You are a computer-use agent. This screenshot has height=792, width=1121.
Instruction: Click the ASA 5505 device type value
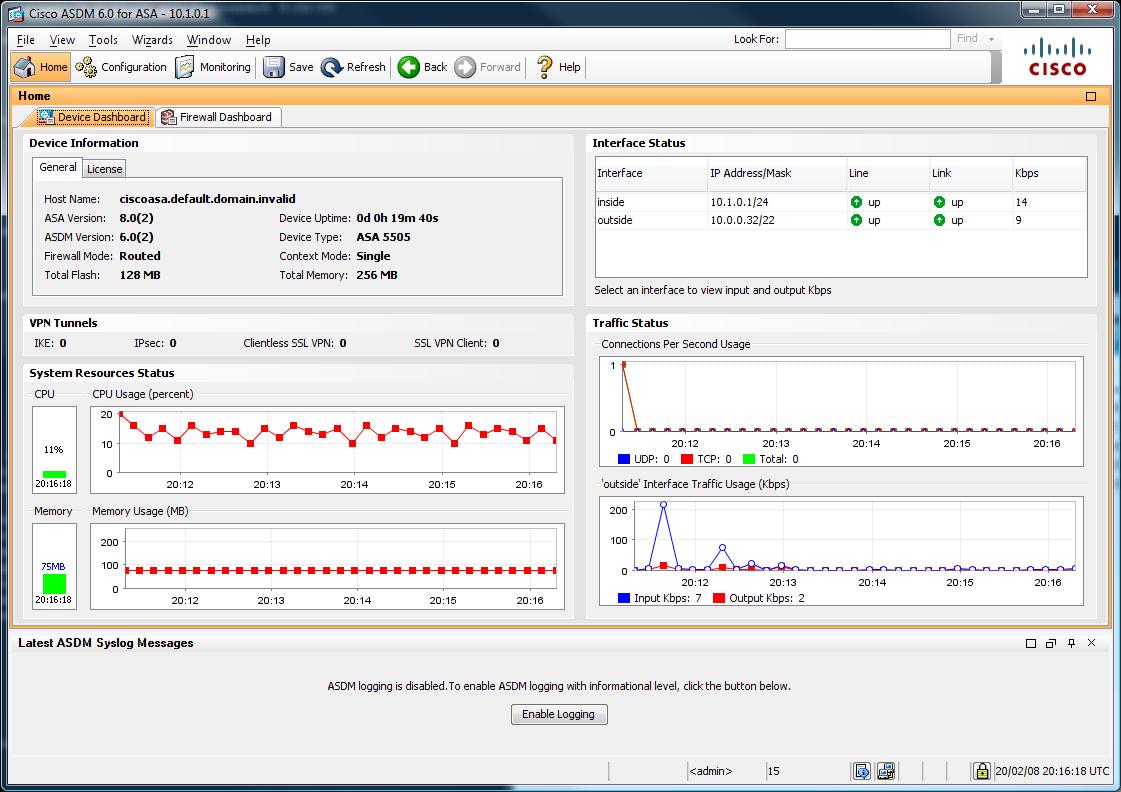[x=383, y=237]
